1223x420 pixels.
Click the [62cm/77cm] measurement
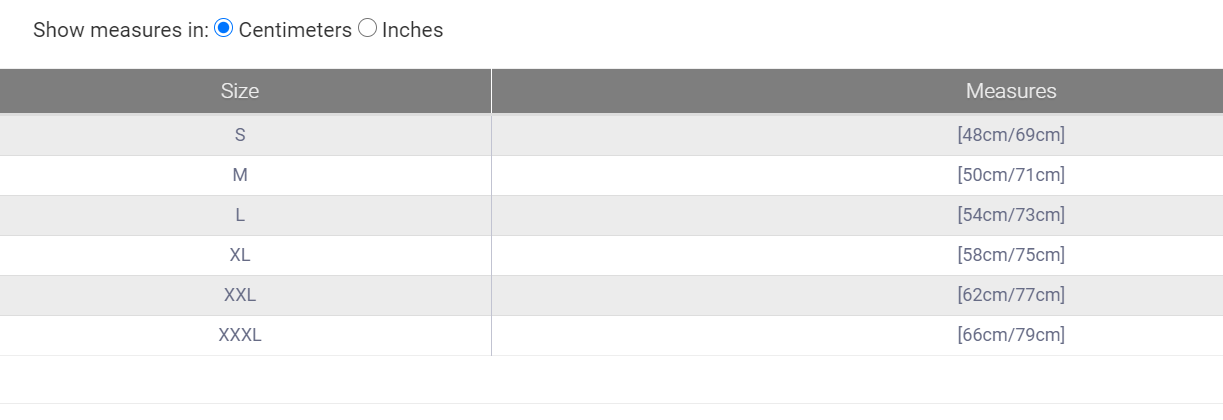coord(1011,295)
